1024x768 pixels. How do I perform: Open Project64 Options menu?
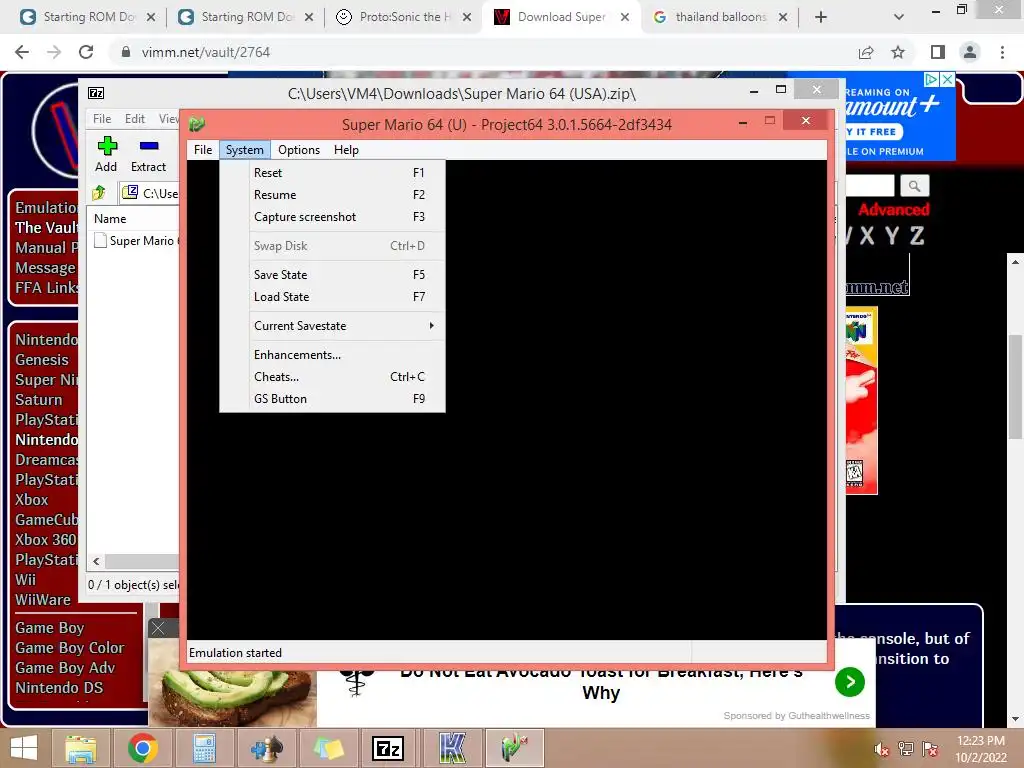(299, 150)
